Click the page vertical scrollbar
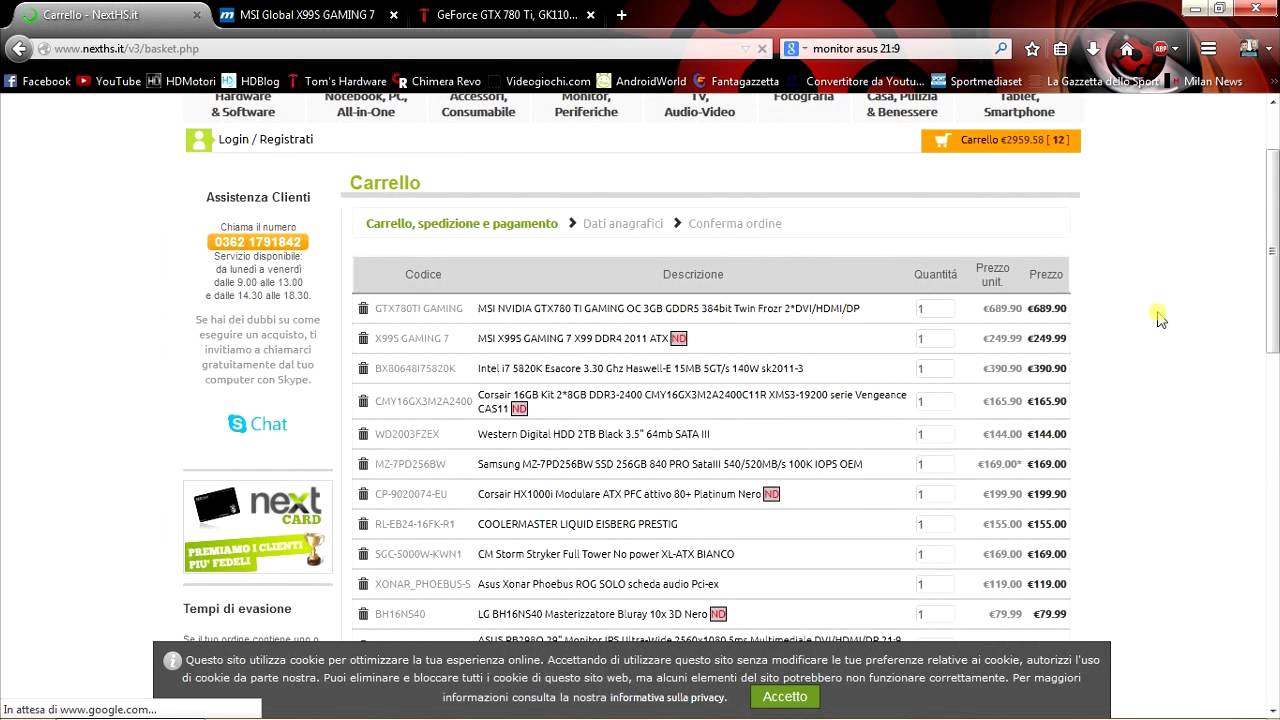The image size is (1280, 720). [1272, 250]
